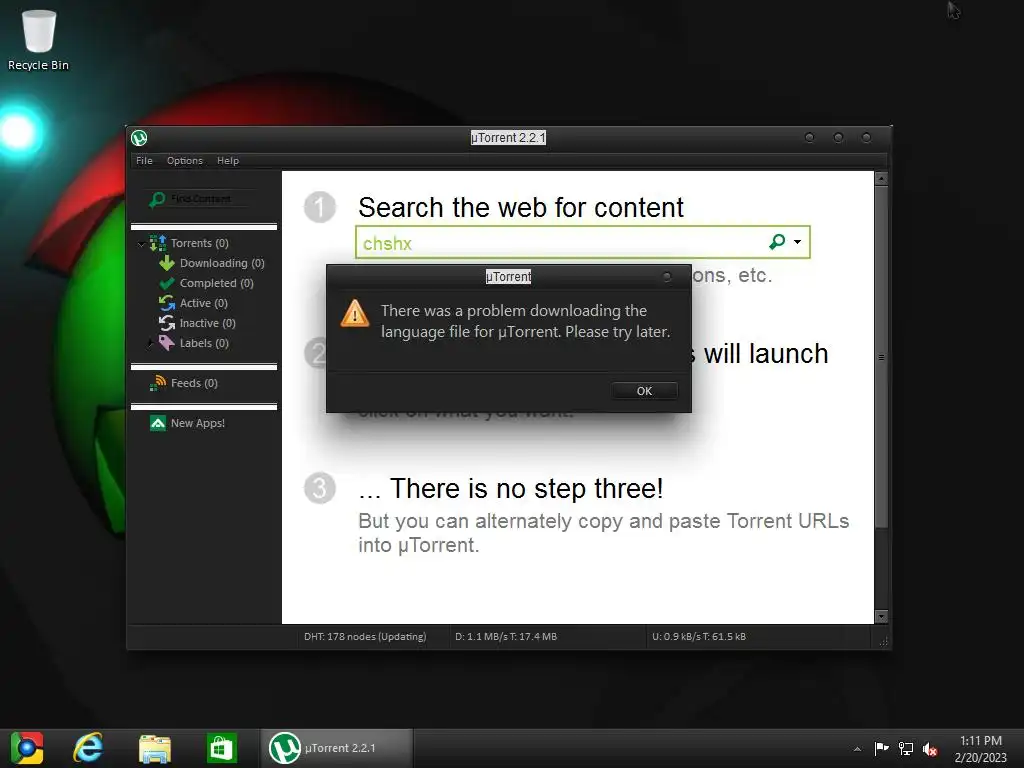The width and height of the screenshot is (1024, 768).
Task: Select the Completed (0) category
Action: coord(216,283)
